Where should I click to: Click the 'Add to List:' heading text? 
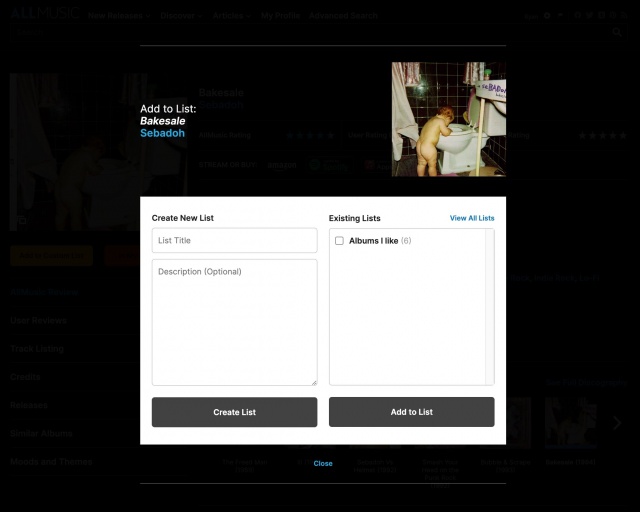[168, 109]
